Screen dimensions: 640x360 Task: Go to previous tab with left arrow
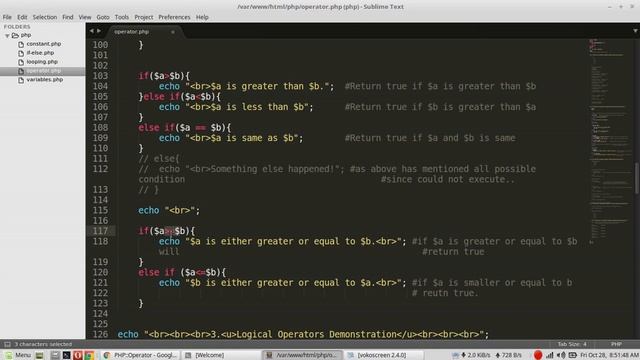91,31
